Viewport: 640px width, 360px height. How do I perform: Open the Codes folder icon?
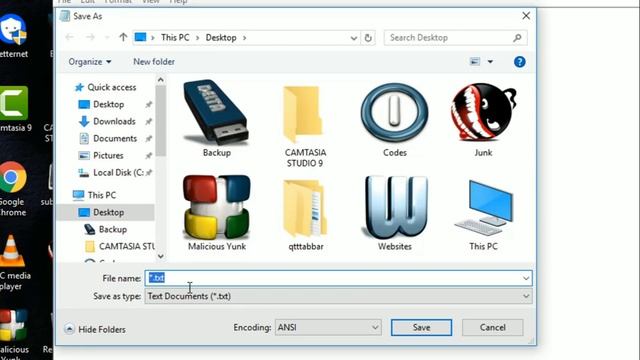point(394,119)
